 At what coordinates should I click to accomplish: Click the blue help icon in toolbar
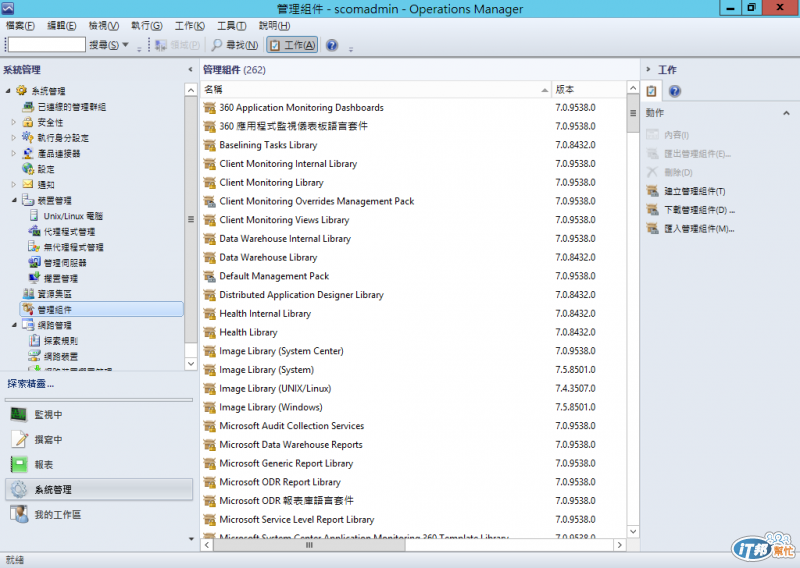tap(332, 45)
